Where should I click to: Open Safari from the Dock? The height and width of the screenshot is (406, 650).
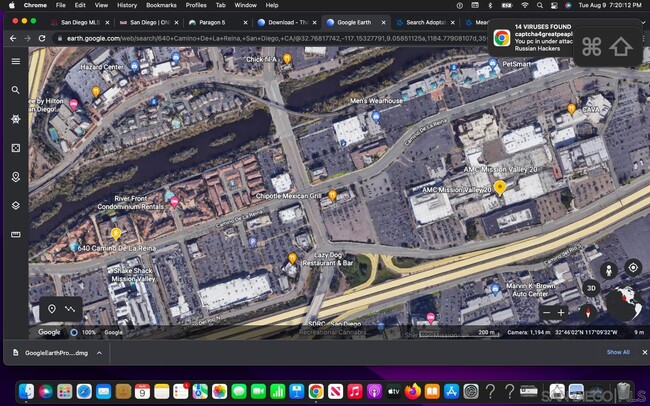tap(84, 391)
